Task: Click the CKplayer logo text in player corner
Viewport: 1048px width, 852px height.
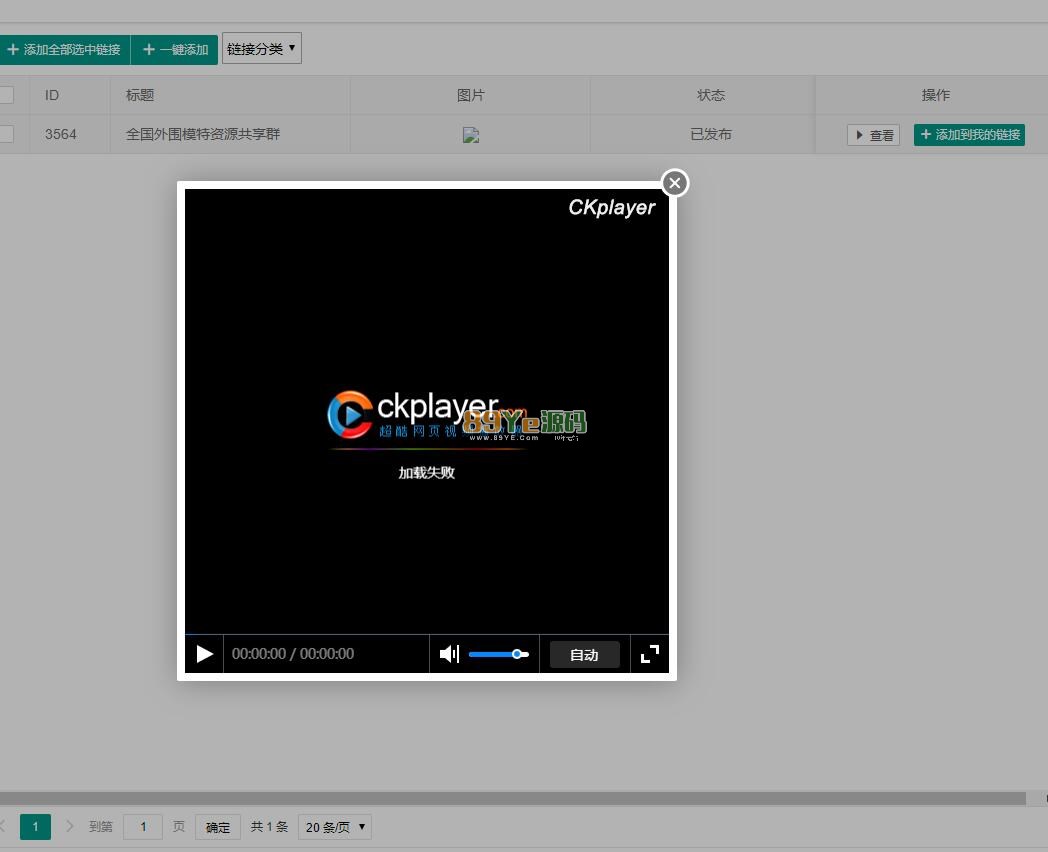Action: pos(612,208)
